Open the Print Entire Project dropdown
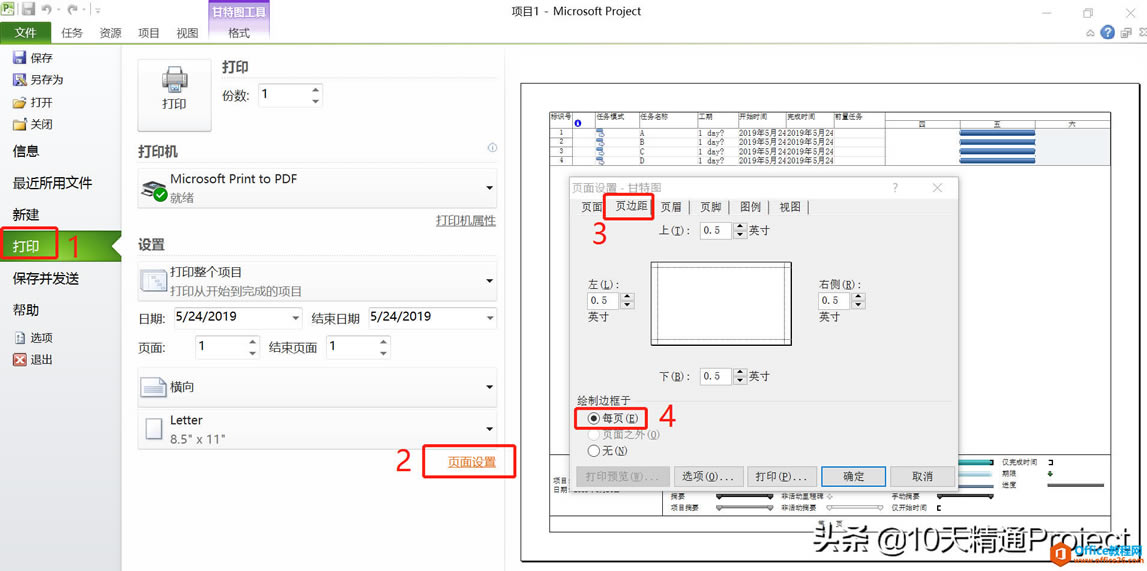 (x=317, y=281)
